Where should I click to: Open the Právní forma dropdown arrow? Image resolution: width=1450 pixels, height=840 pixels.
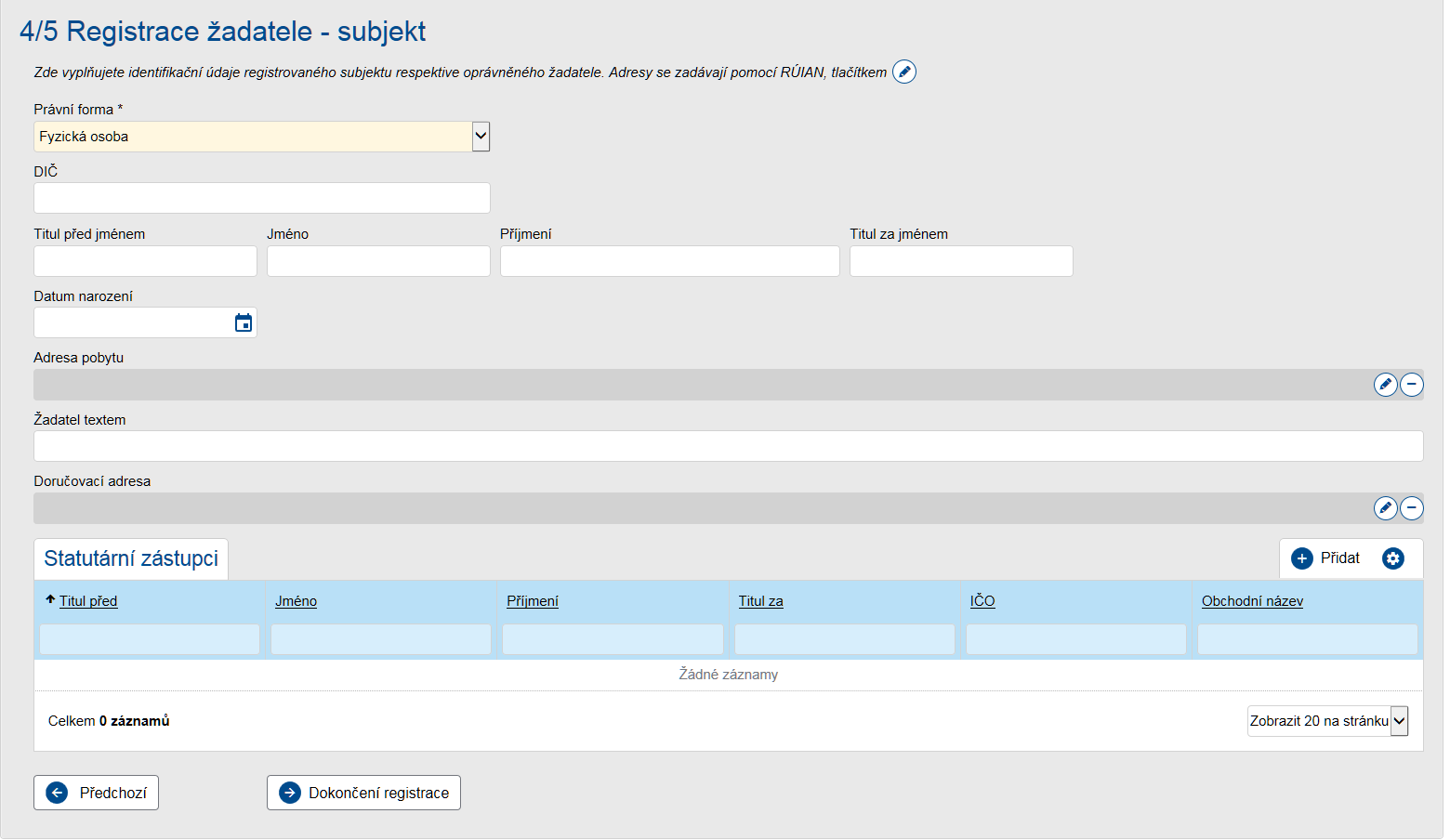481,136
